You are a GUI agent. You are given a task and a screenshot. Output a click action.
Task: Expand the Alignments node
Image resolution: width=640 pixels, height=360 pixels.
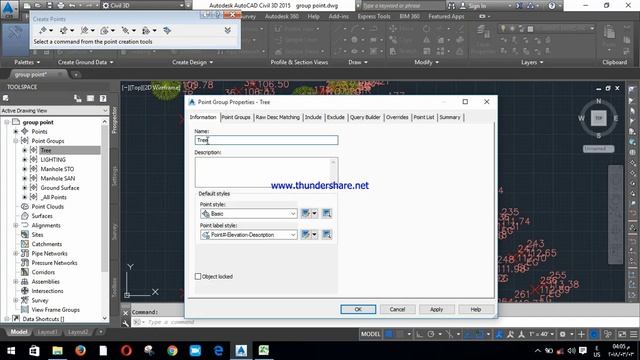coord(16,225)
